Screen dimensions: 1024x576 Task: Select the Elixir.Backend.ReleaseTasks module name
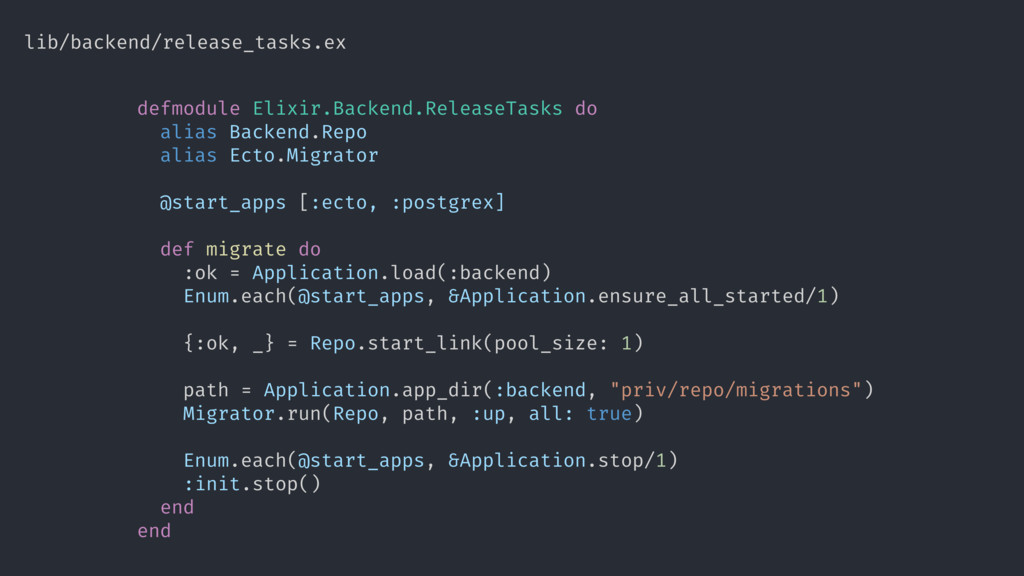[408, 108]
